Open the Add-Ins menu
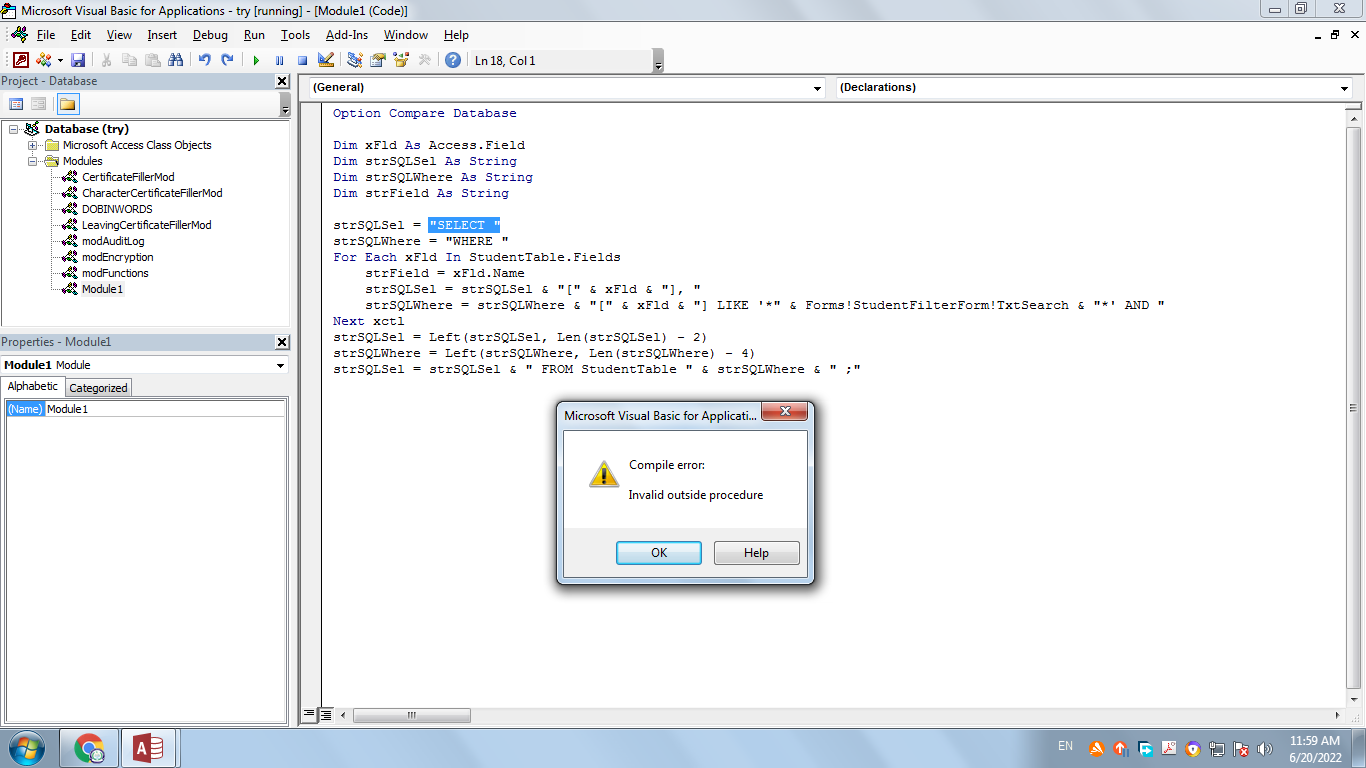Screen dimensions: 1366x768 tap(347, 35)
